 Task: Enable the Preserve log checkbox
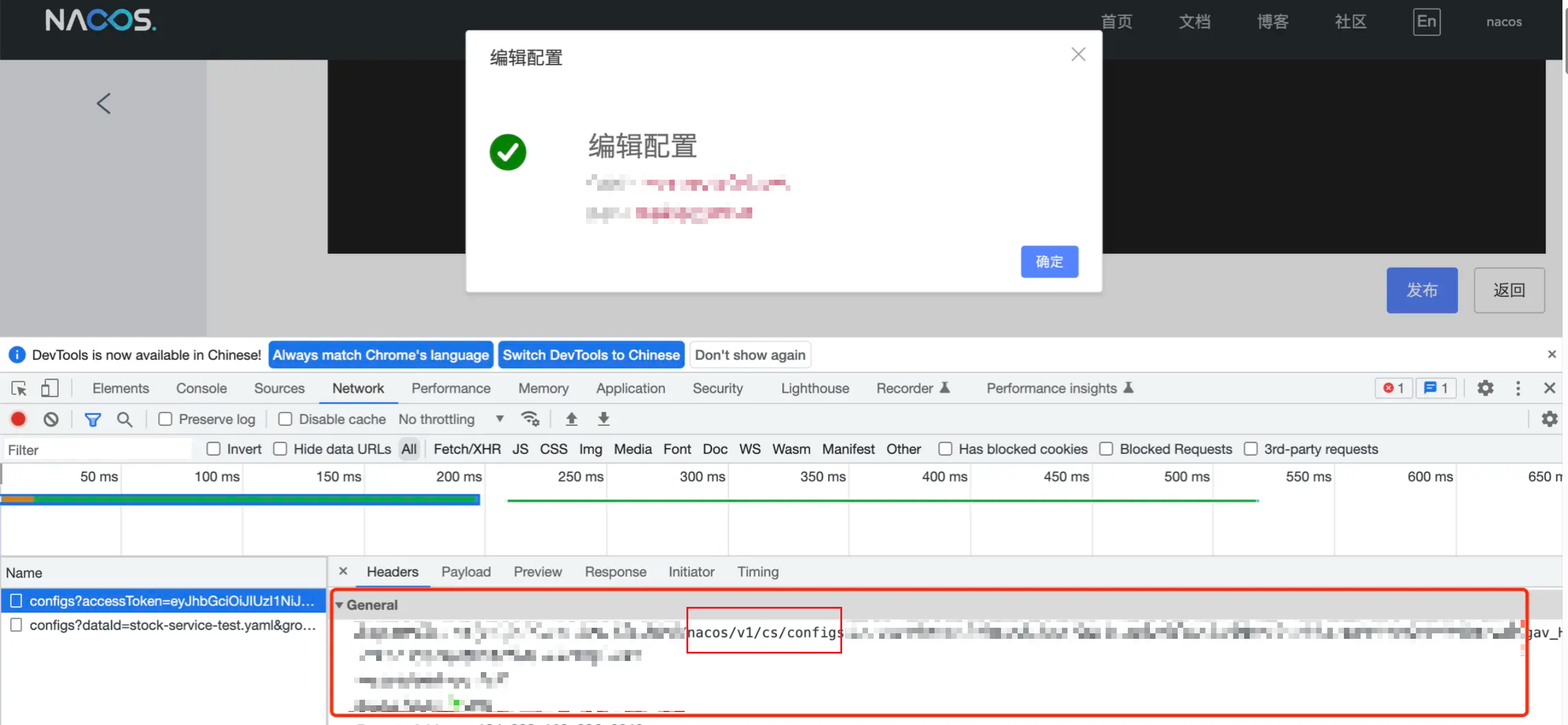(x=165, y=419)
